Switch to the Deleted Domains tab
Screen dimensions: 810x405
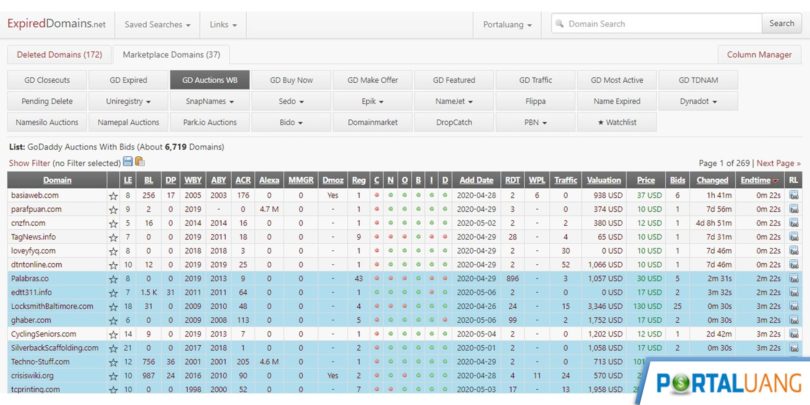56,54
